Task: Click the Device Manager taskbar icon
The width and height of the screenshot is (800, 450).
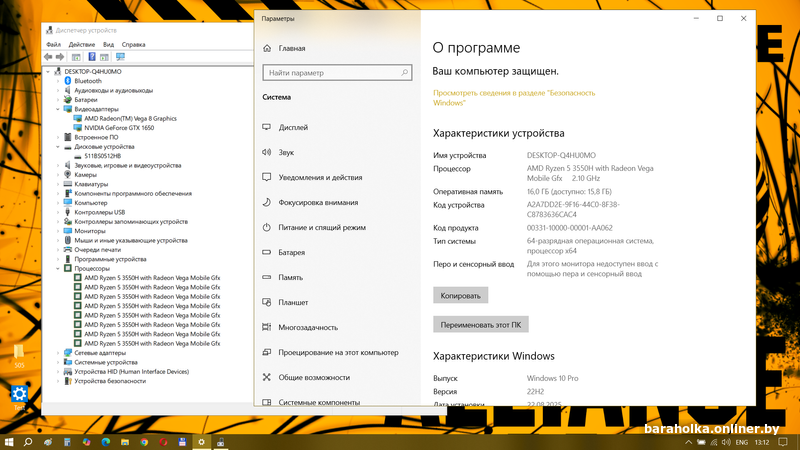Action: click(220, 442)
